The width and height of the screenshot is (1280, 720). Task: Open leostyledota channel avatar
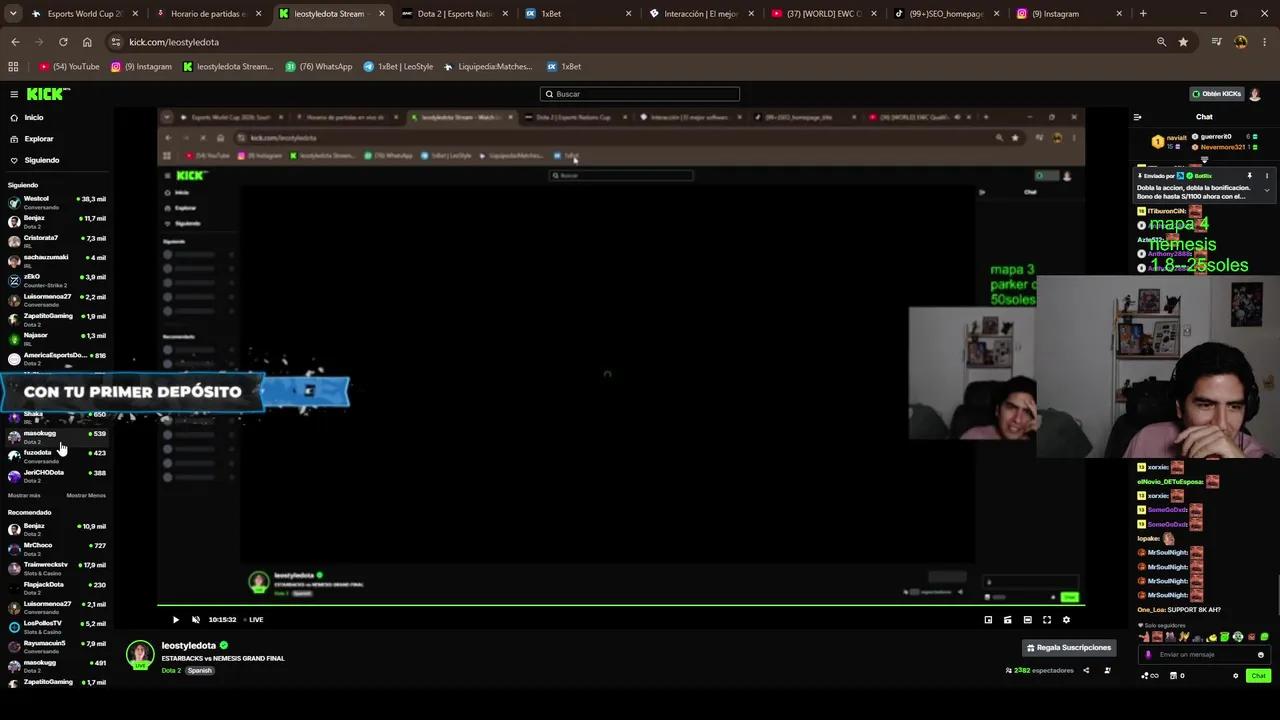coord(140,653)
